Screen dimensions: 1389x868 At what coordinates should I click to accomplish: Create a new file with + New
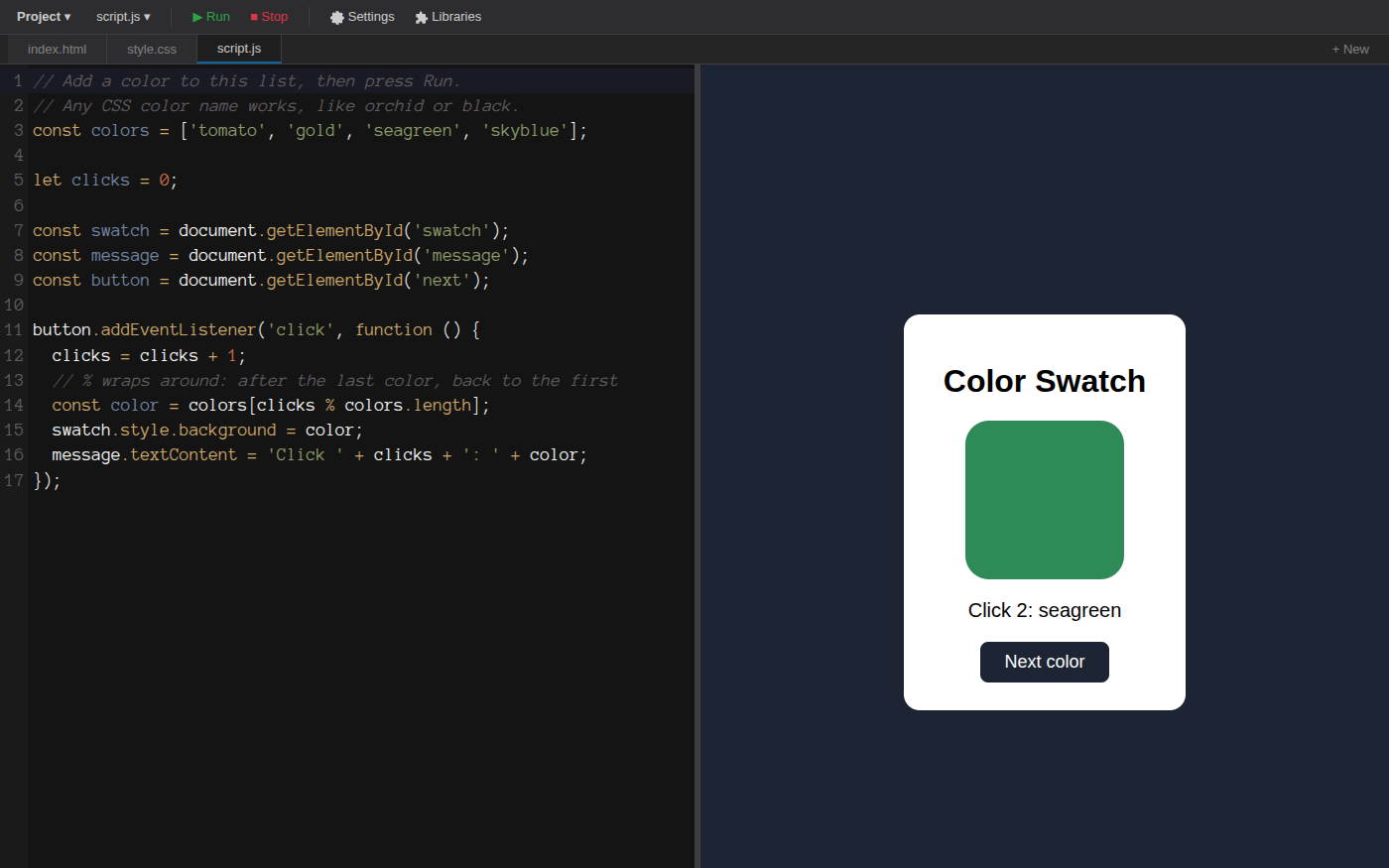(x=1350, y=50)
